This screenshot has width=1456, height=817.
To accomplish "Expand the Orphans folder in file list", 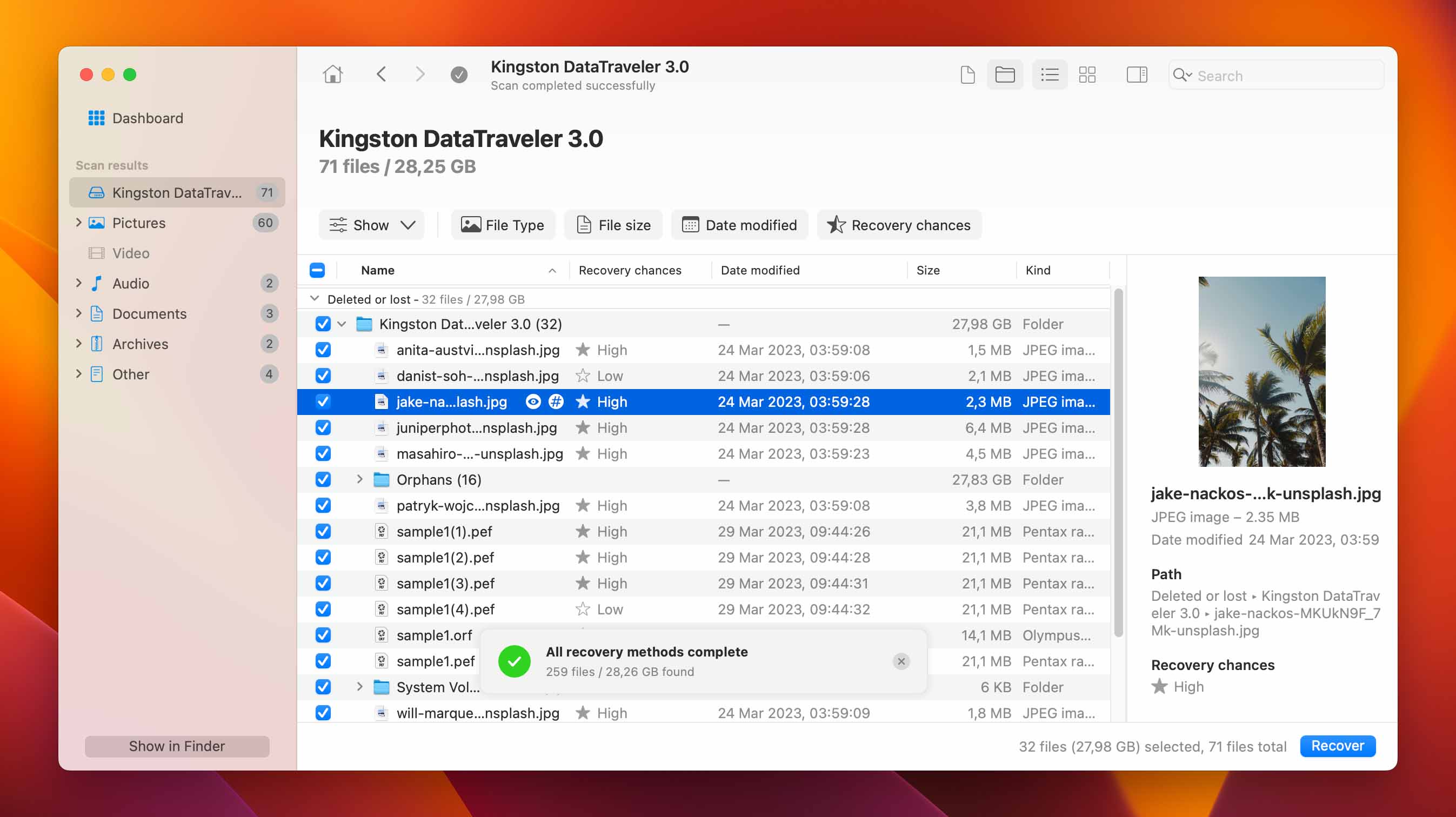I will click(x=358, y=479).
